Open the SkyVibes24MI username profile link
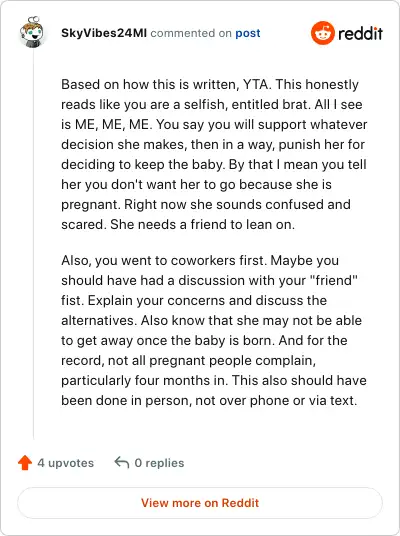 click(104, 33)
